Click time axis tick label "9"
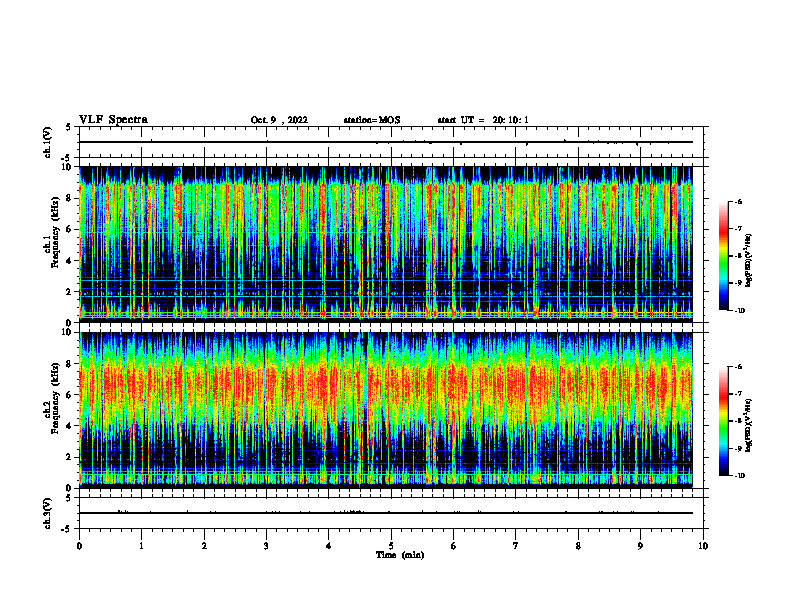 click(x=640, y=546)
